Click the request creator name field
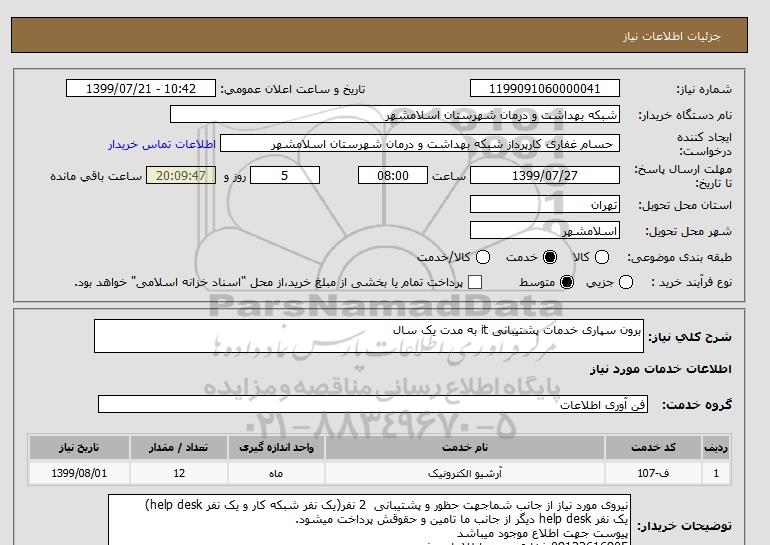The width and height of the screenshot is (770, 545). 420,144
